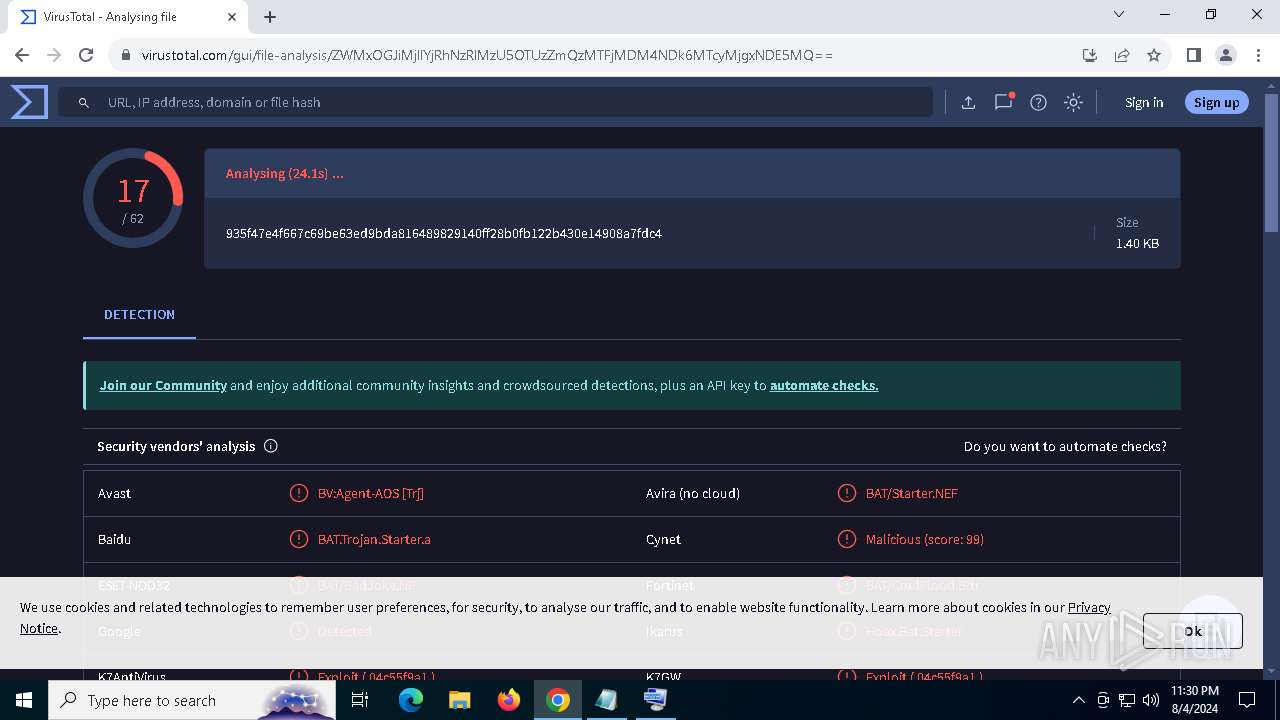This screenshot has width=1280, height=720.
Task: Click the Sign in link
Action: click(x=1144, y=102)
